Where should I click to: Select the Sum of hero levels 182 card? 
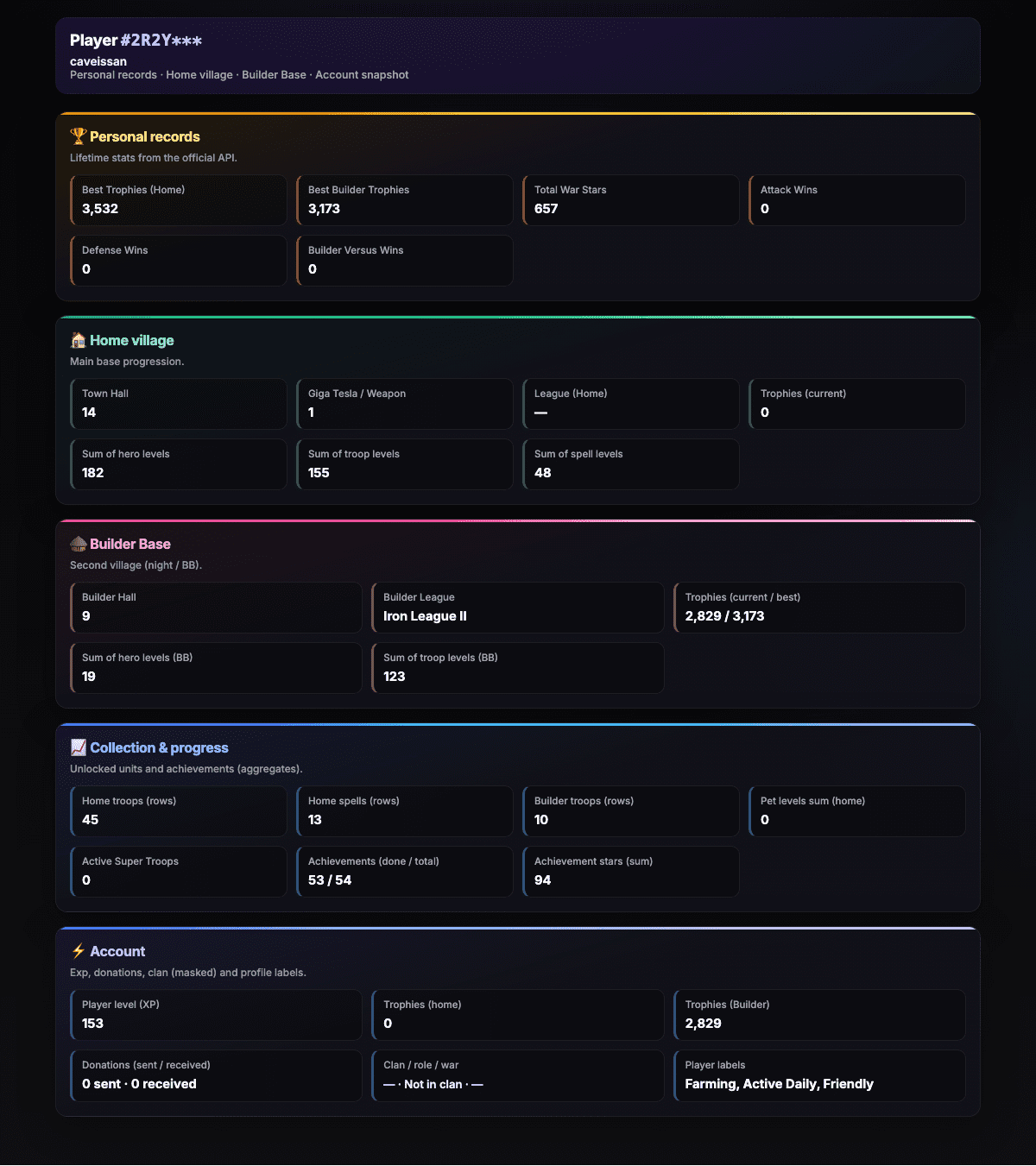point(179,464)
